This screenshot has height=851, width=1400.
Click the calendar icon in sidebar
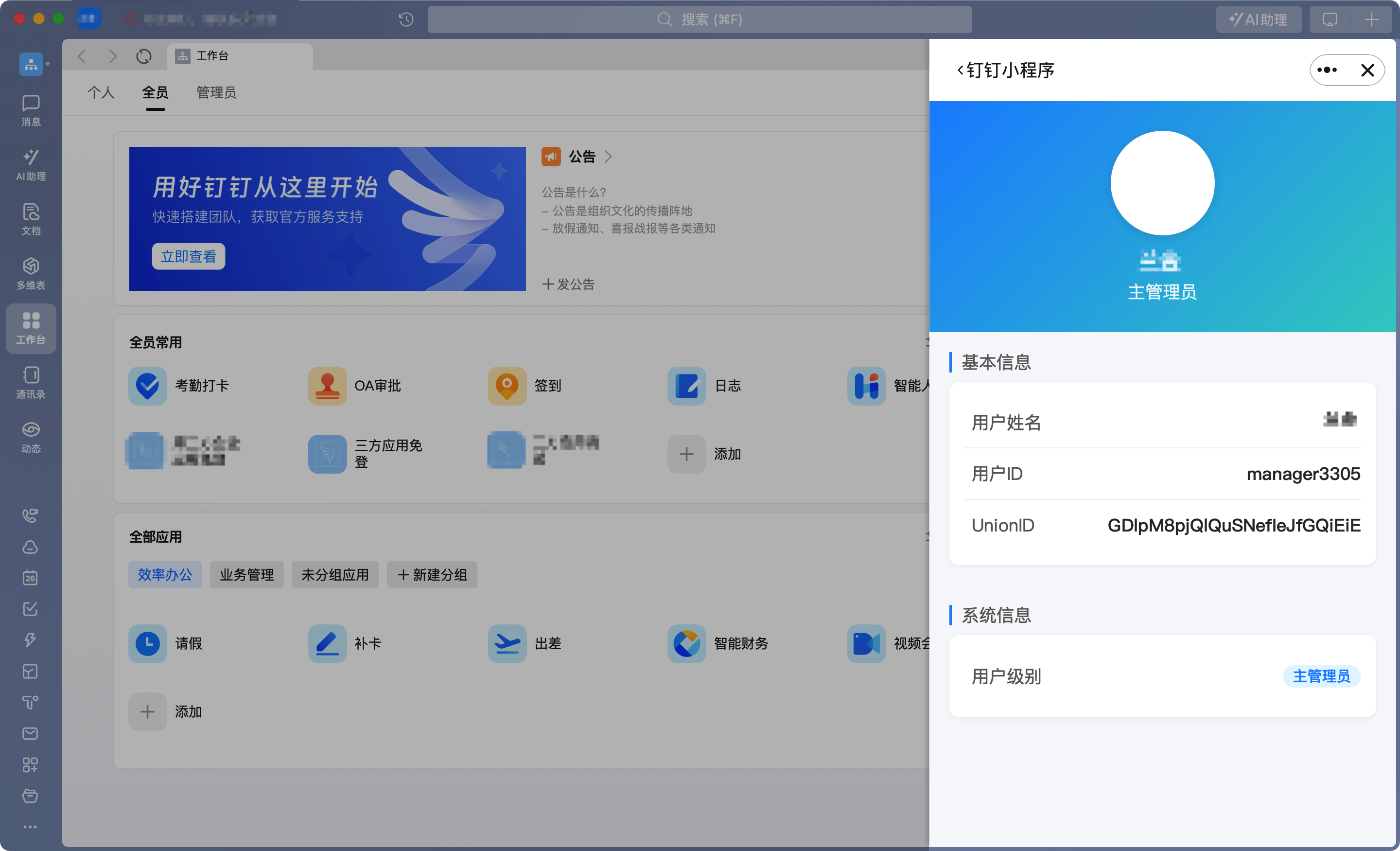pyautogui.click(x=30, y=578)
